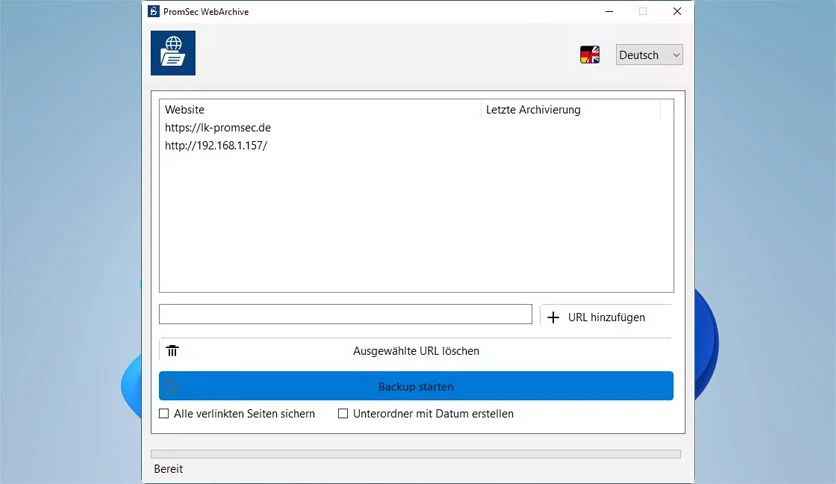This screenshot has width=836, height=484.
Task: Open the Deutsch language dropdown
Action: (x=649, y=55)
